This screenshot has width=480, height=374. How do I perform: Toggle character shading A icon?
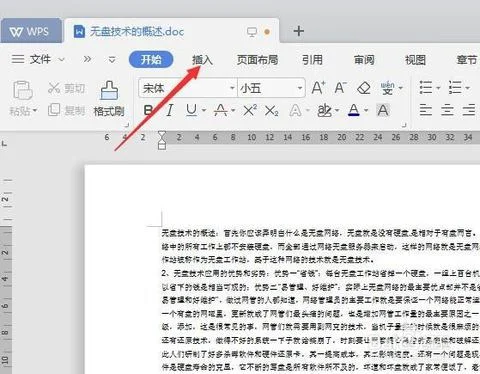click(x=383, y=110)
